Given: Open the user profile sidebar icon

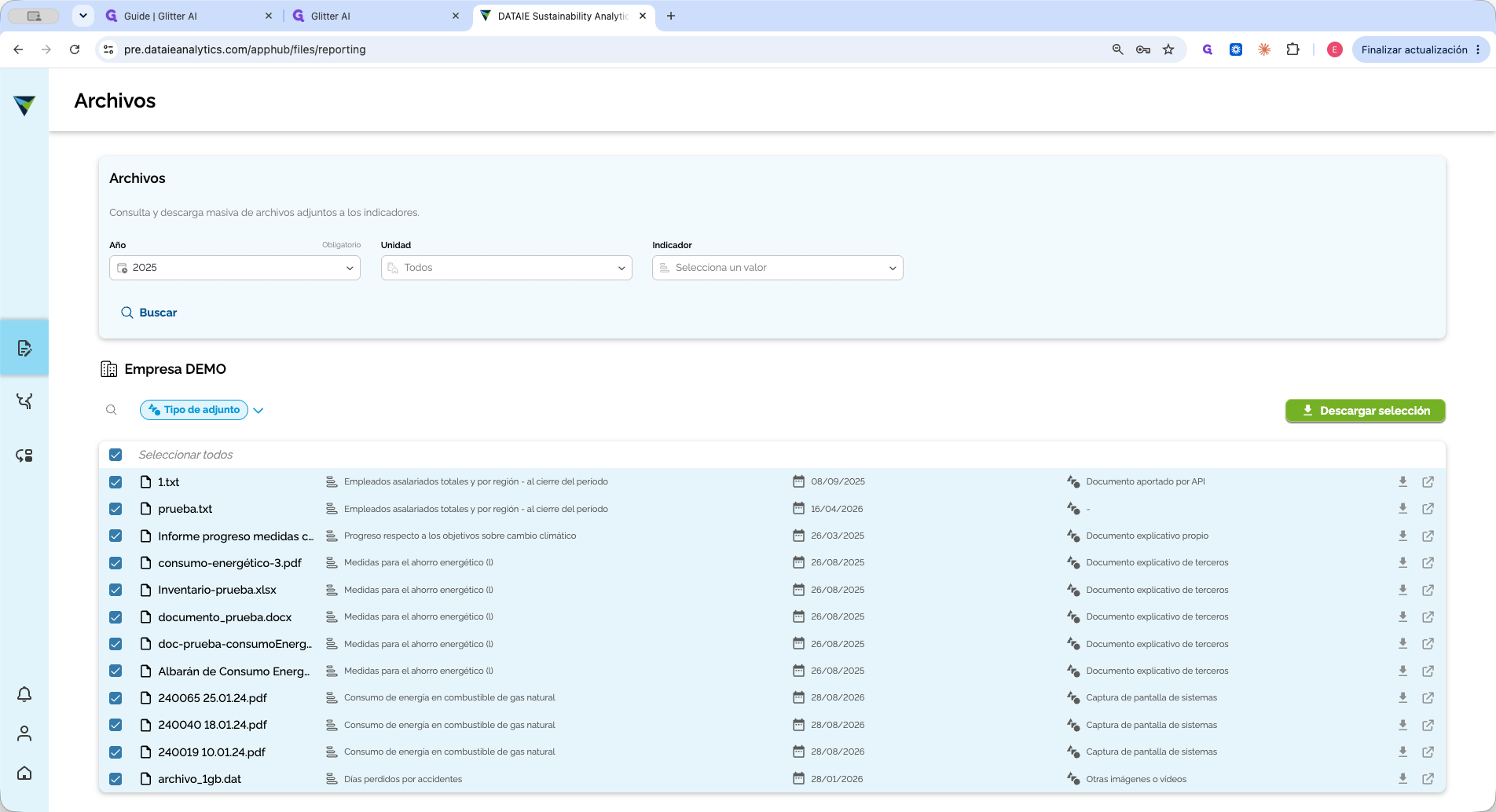Looking at the screenshot, I should 24,733.
